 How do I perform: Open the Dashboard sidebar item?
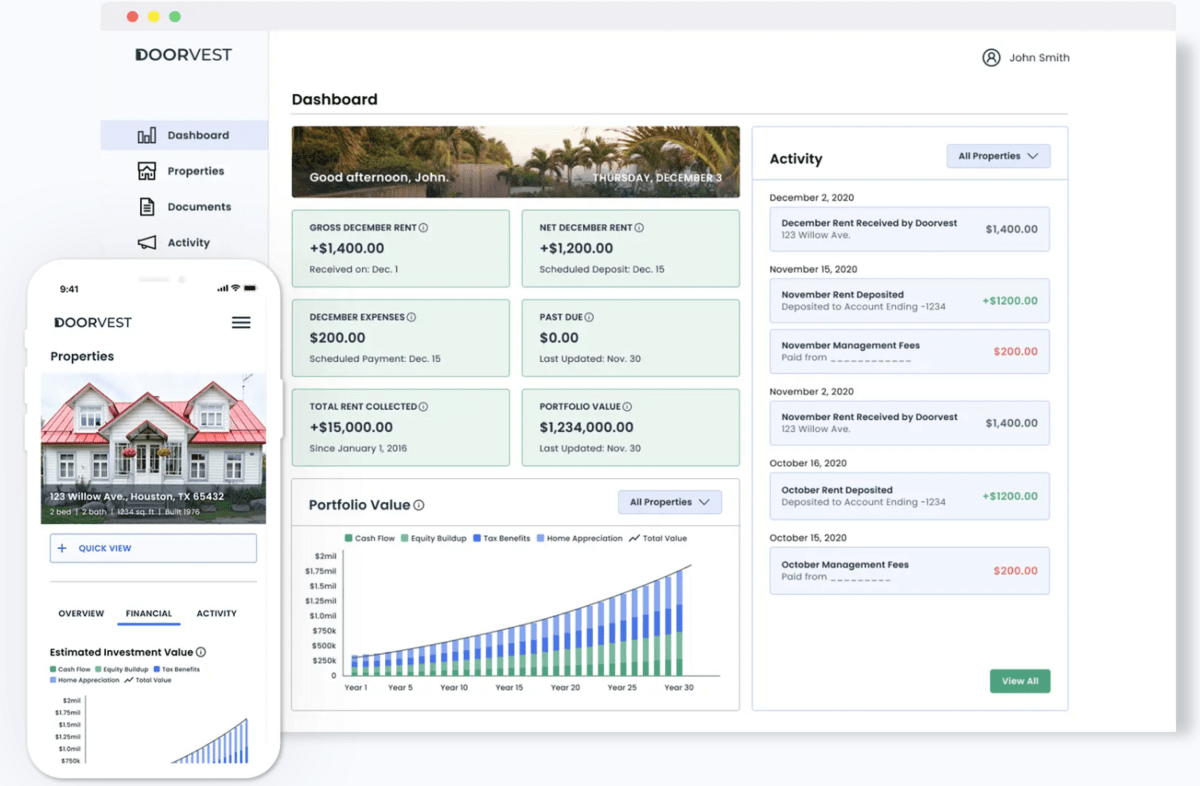tap(184, 135)
